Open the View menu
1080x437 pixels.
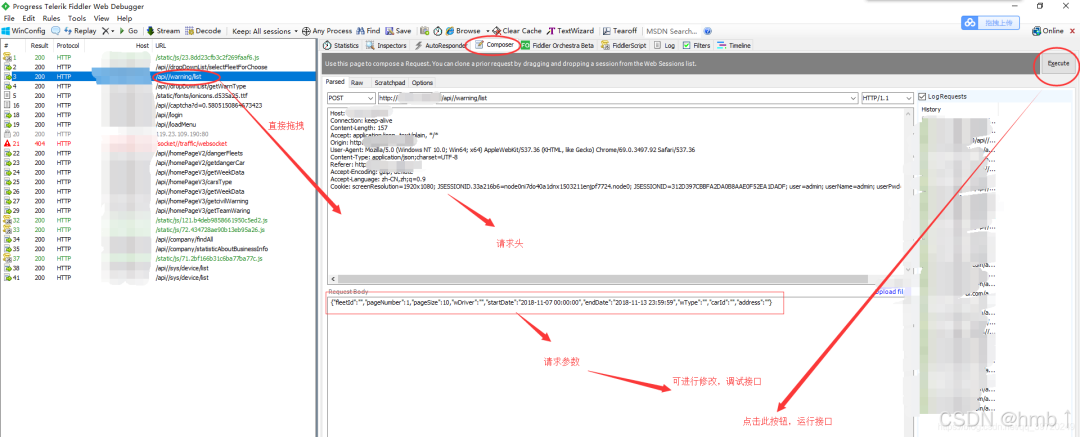pos(101,19)
